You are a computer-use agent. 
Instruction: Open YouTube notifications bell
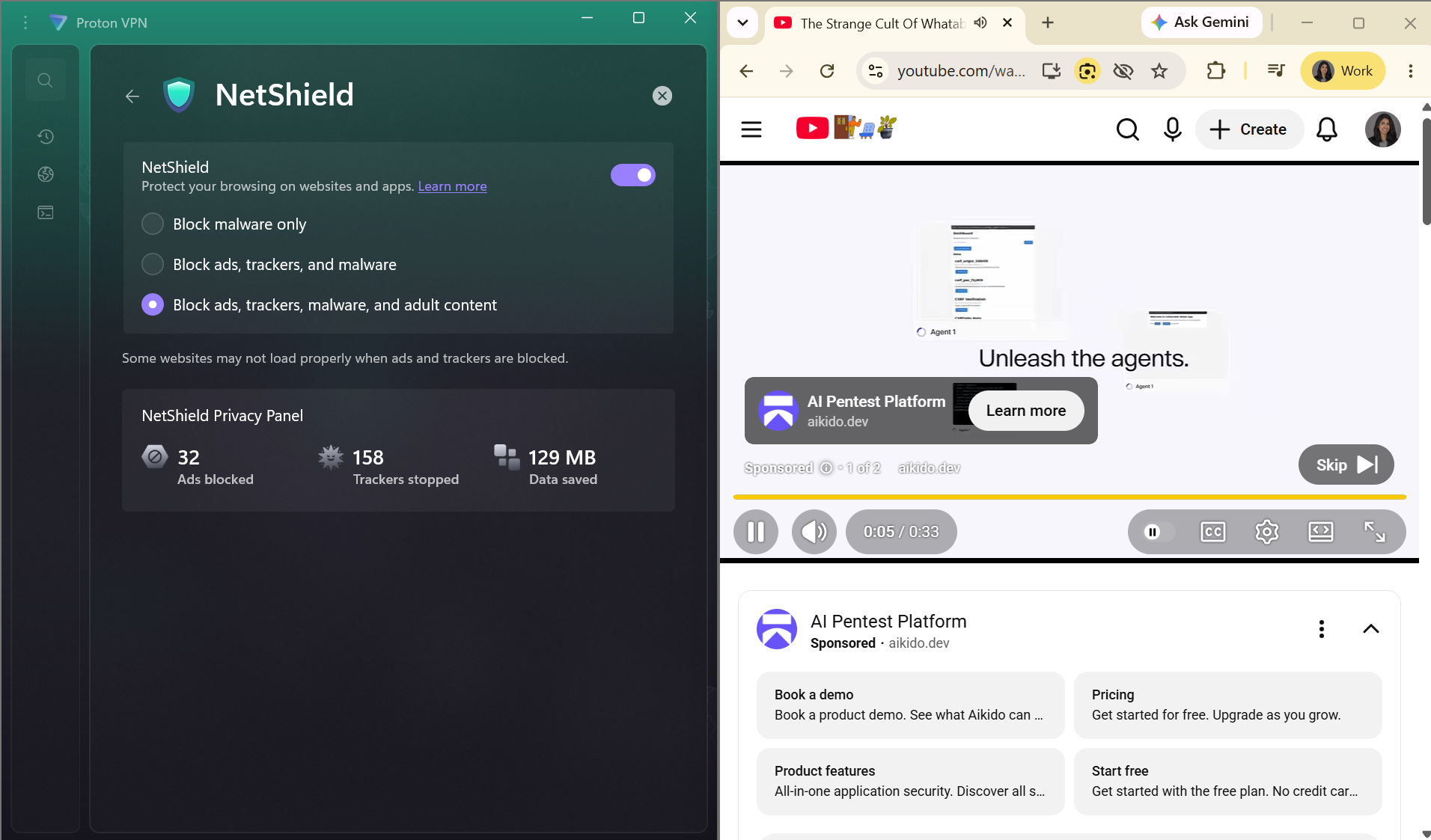pos(1327,129)
